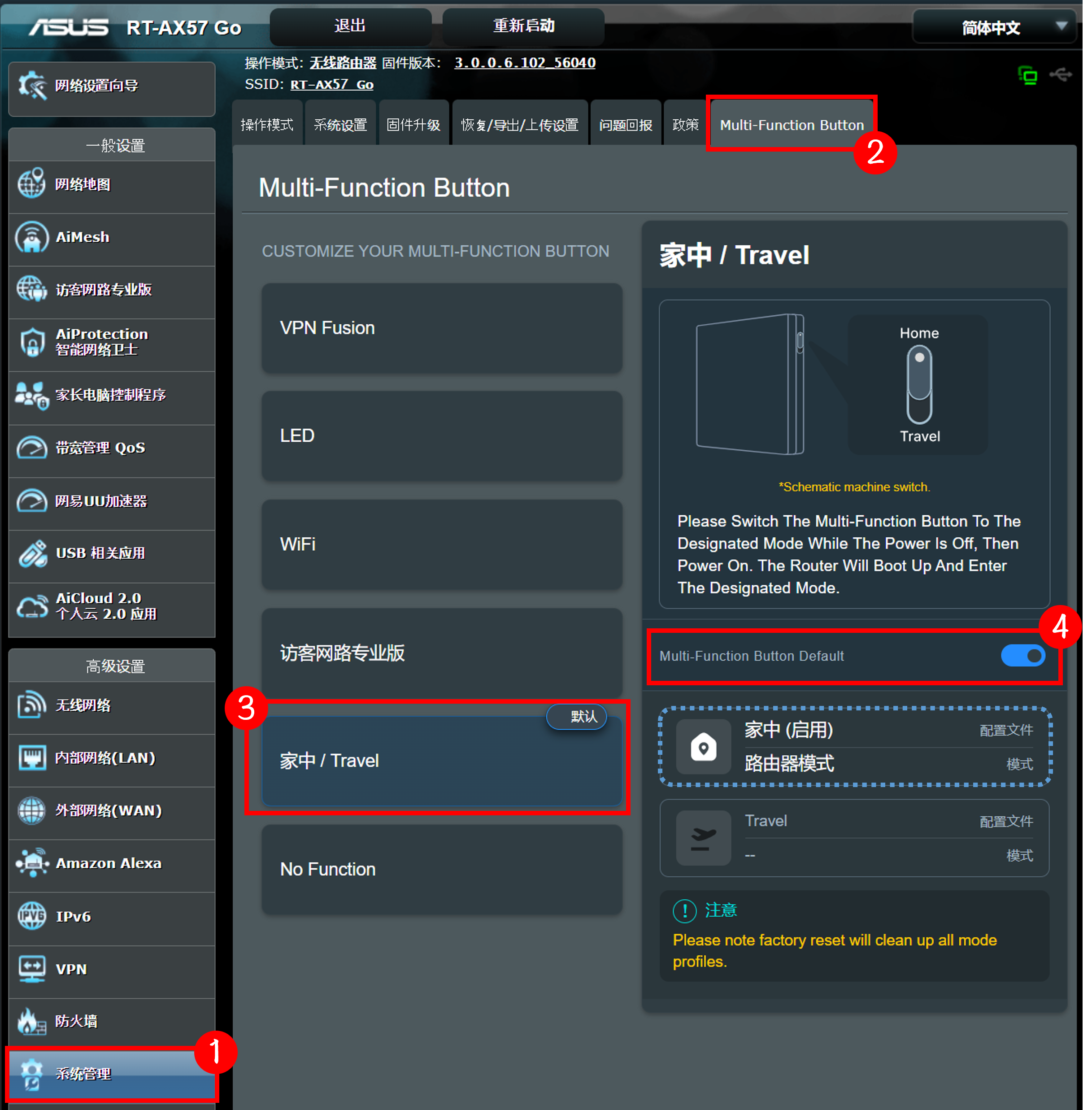Open AiProtection shield icon
The image size is (1092, 1110).
[x=32, y=342]
